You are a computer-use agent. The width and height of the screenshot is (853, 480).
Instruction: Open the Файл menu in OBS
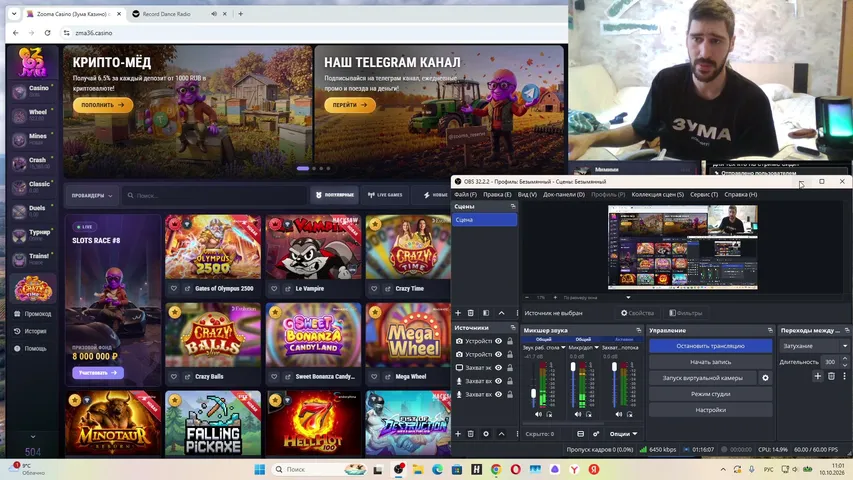465,194
